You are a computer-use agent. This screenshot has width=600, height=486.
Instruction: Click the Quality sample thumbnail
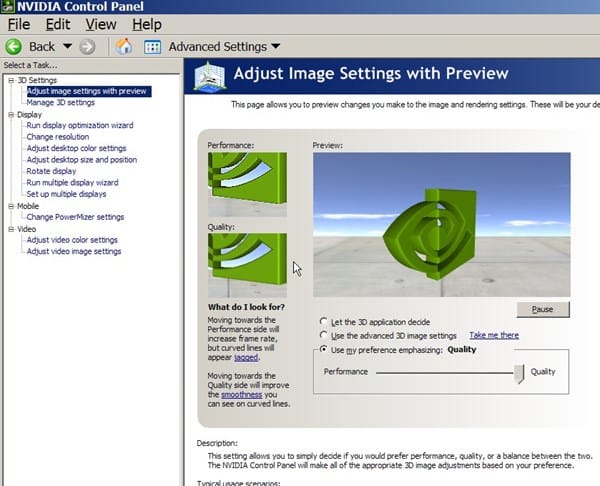pos(247,265)
